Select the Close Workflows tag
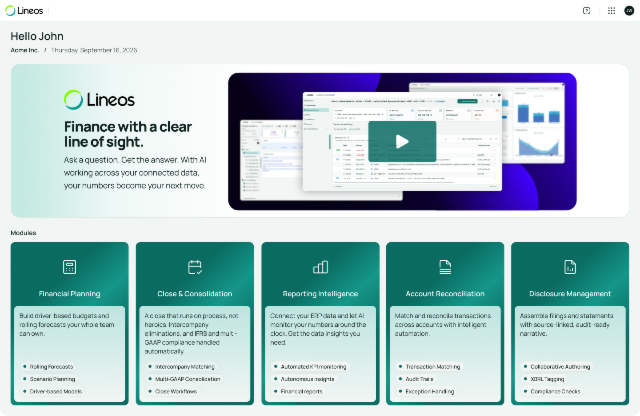The height and width of the screenshot is (416, 640). (x=173, y=391)
